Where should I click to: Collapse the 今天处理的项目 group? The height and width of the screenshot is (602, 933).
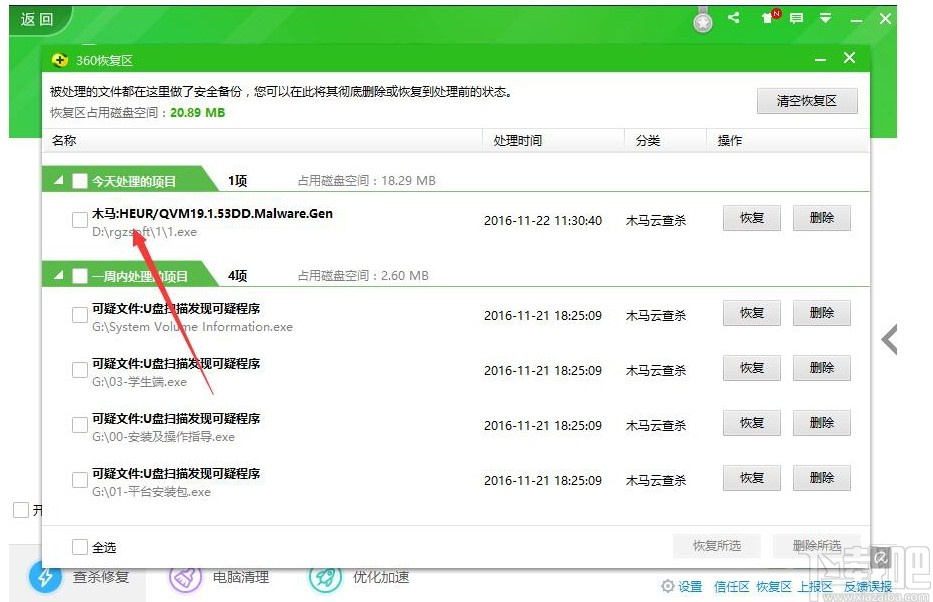(58, 181)
